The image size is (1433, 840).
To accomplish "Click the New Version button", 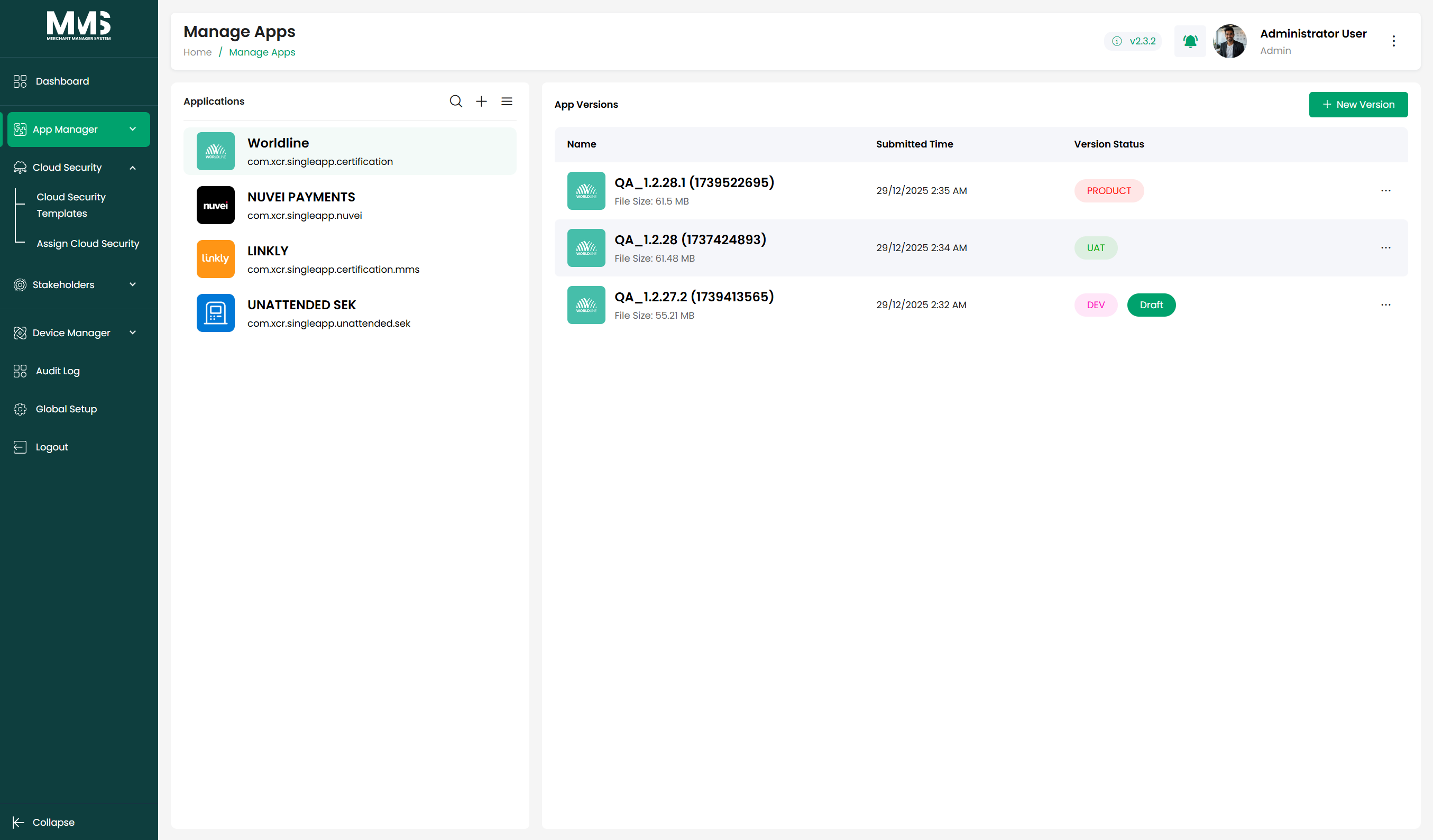I will 1358,105.
